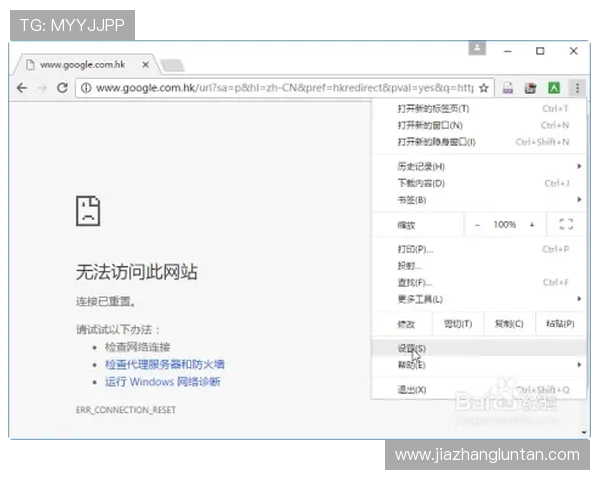Viewport: 600px width, 480px height.
Task: Click the purple document extension icon
Action: click(x=507, y=88)
